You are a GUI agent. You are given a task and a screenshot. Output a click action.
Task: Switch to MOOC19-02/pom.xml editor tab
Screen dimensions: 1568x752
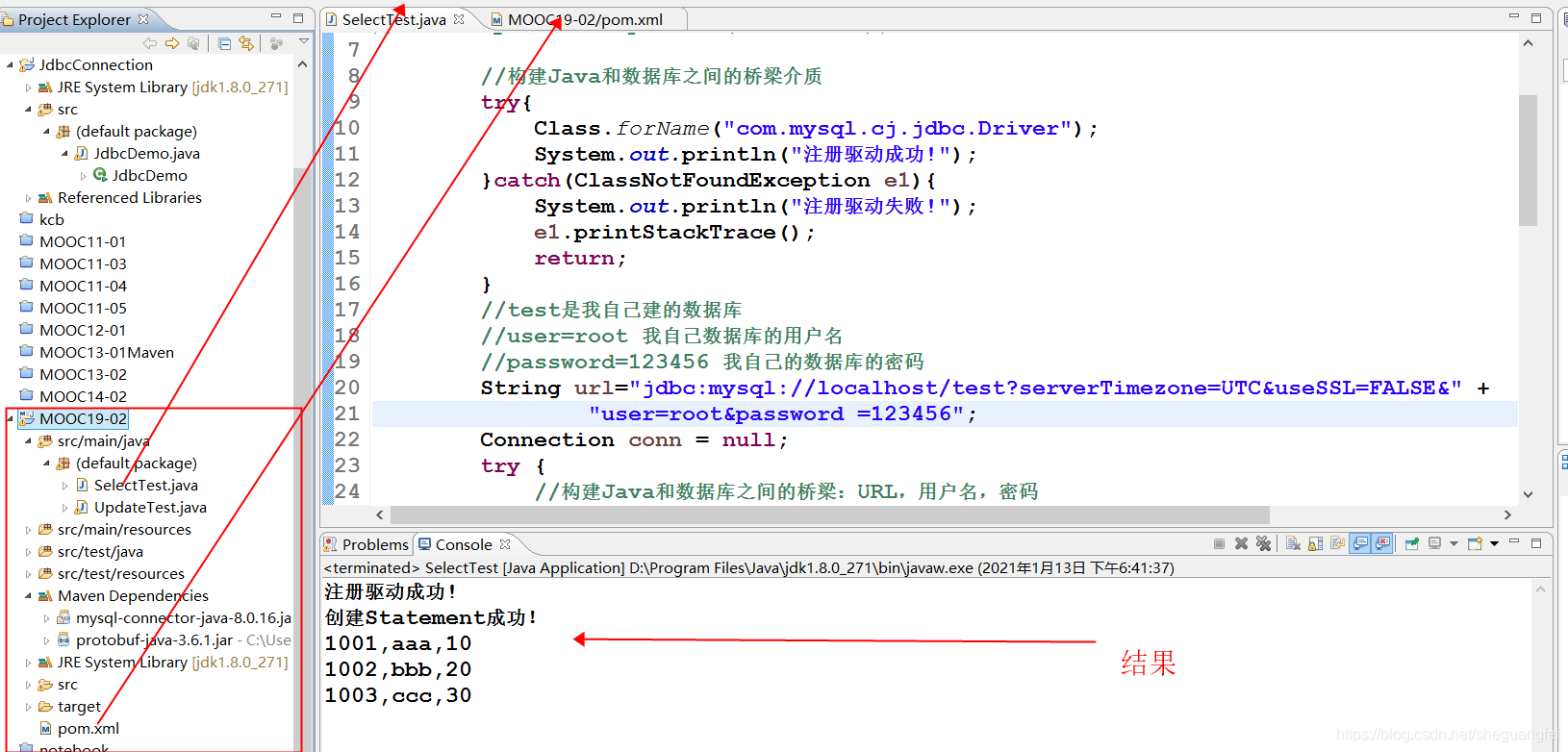click(585, 19)
